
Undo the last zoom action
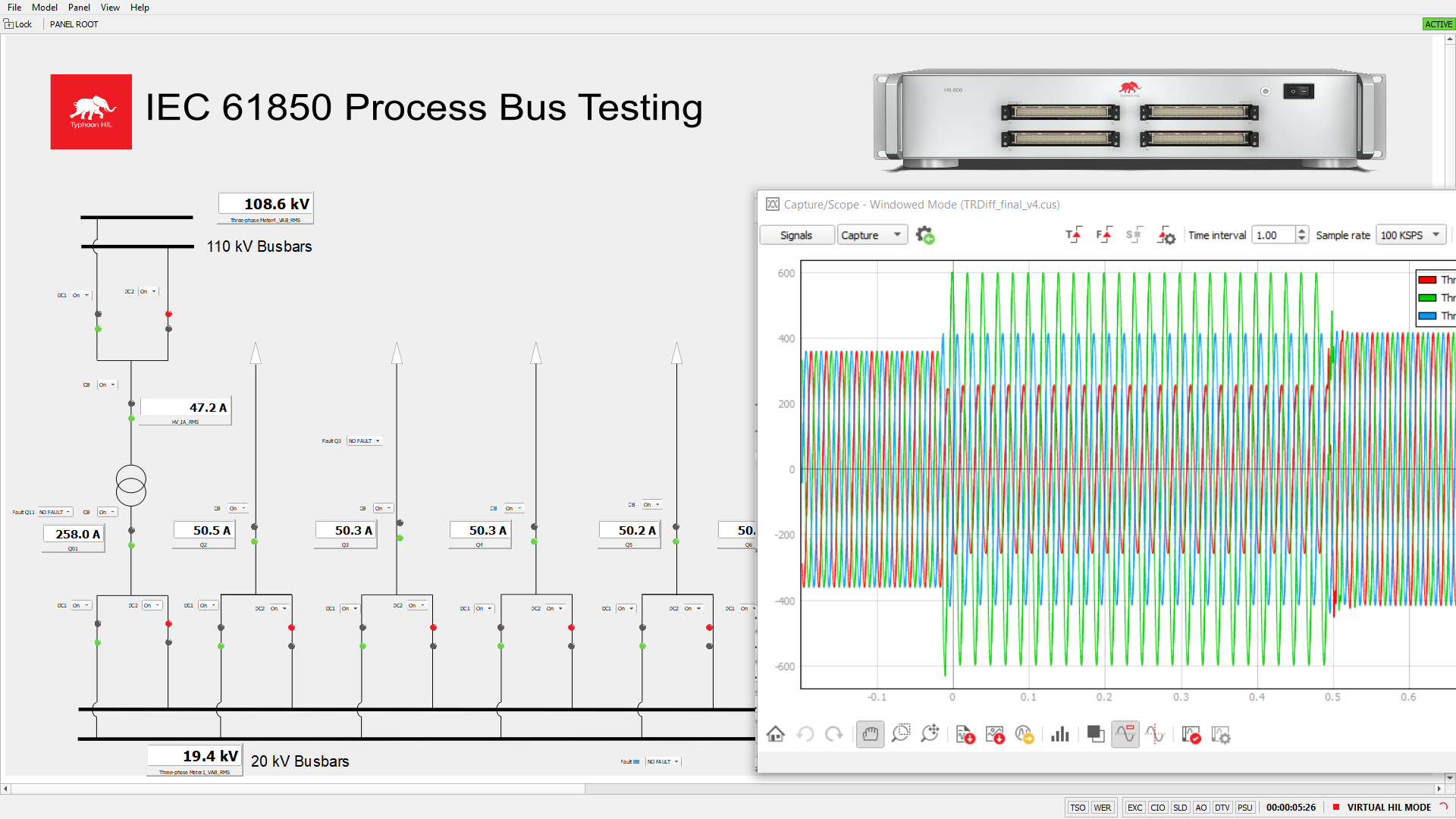[805, 733]
